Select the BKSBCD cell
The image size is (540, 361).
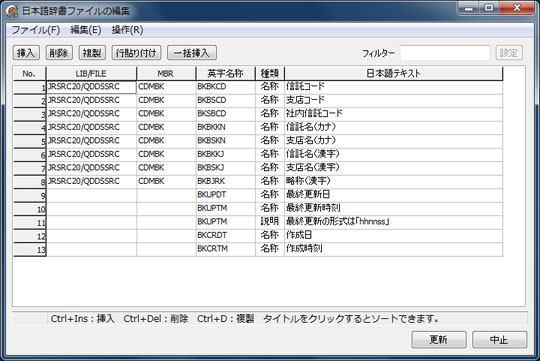click(226, 114)
